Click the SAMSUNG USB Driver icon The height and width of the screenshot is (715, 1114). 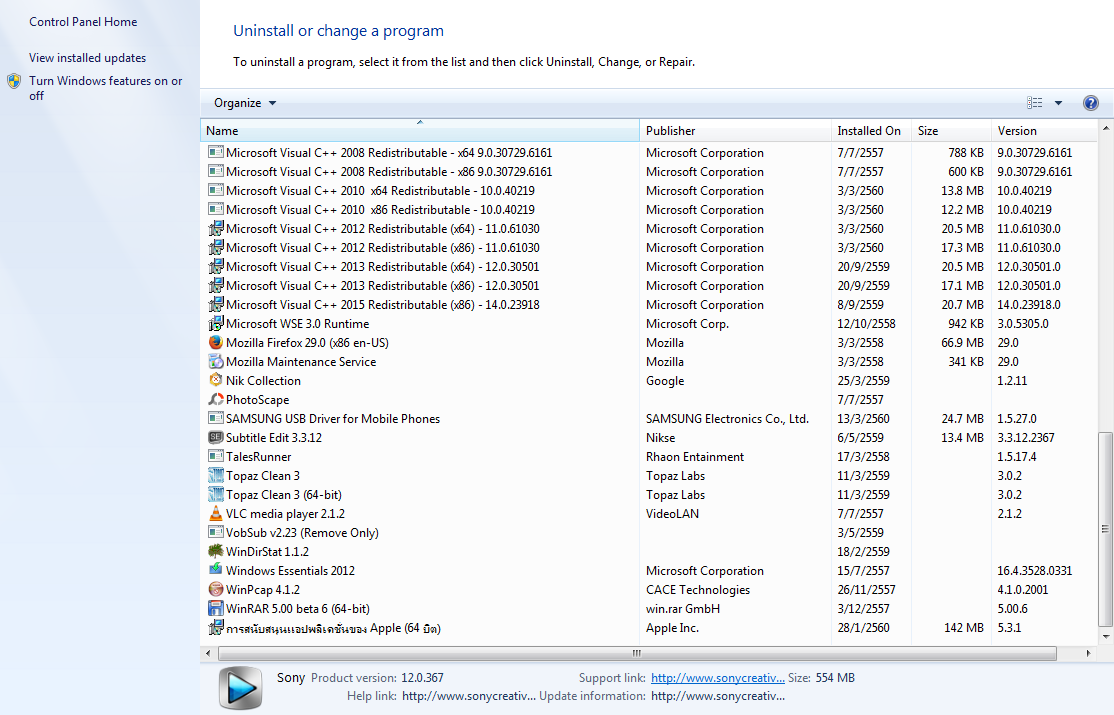click(x=215, y=418)
